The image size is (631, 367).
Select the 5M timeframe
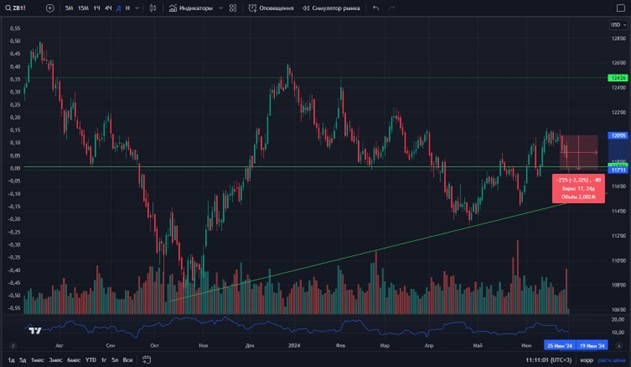tap(69, 8)
